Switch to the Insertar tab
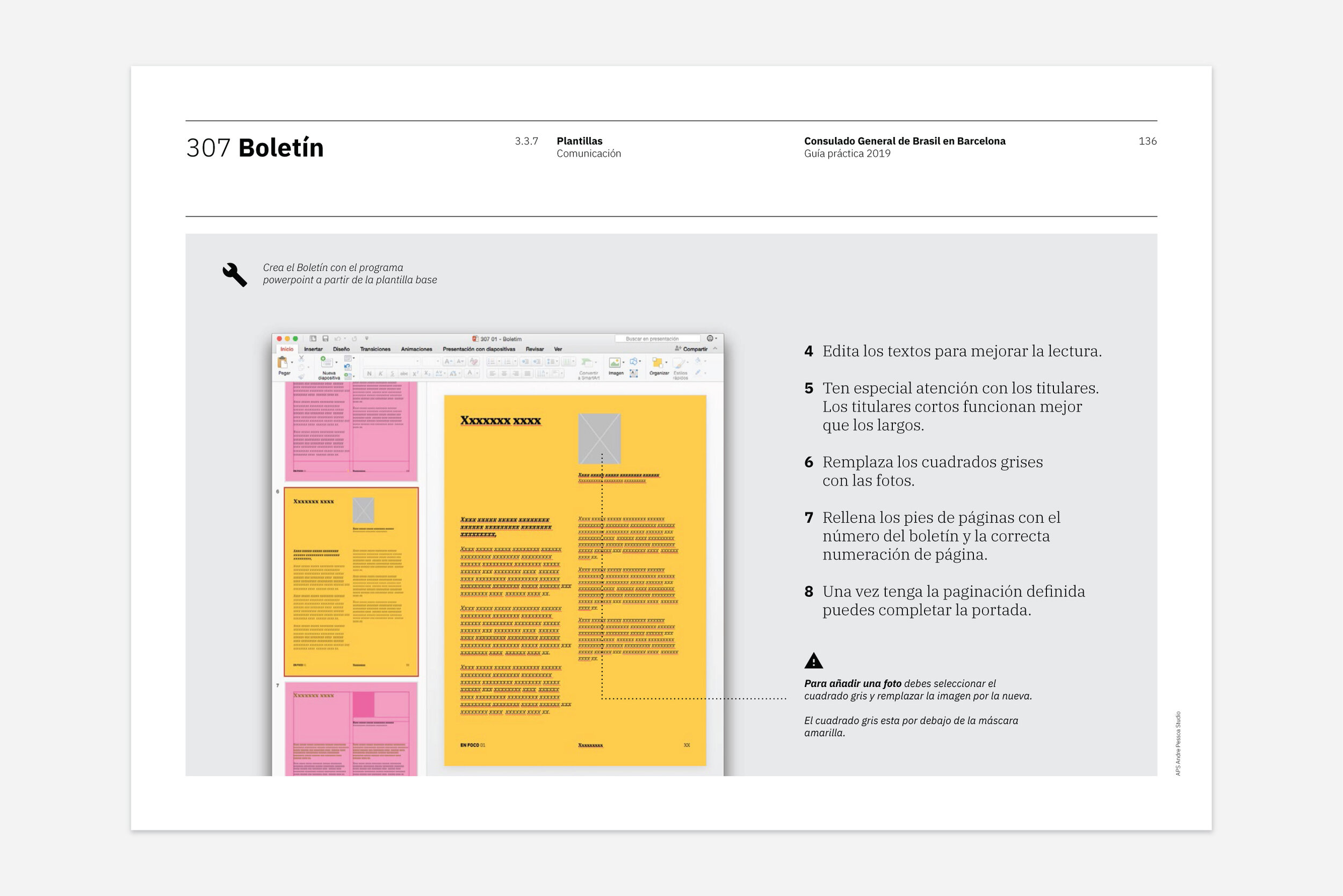This screenshot has height=896, width=1343. [313, 349]
